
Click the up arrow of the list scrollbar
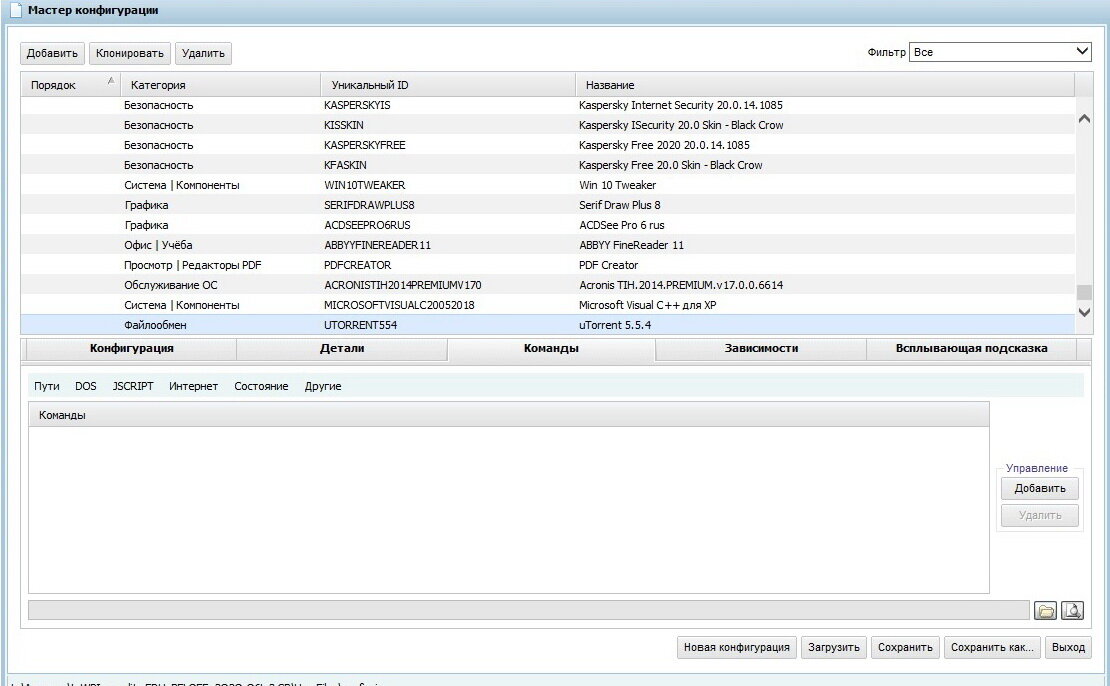(x=1084, y=119)
